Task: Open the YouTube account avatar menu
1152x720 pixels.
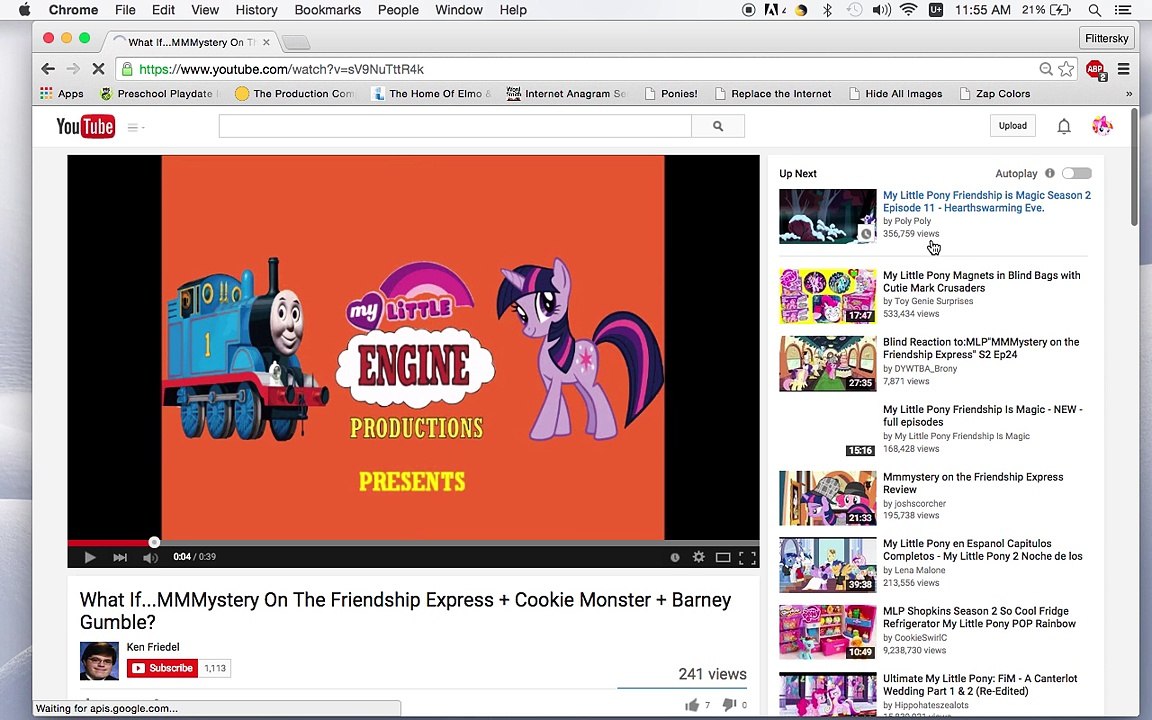Action: click(1102, 126)
